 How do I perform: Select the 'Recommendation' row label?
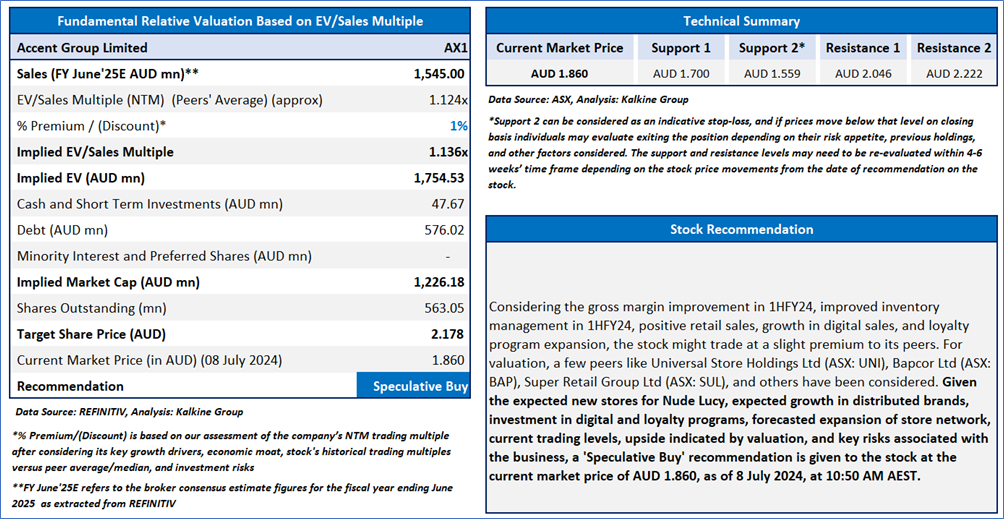click(x=70, y=387)
